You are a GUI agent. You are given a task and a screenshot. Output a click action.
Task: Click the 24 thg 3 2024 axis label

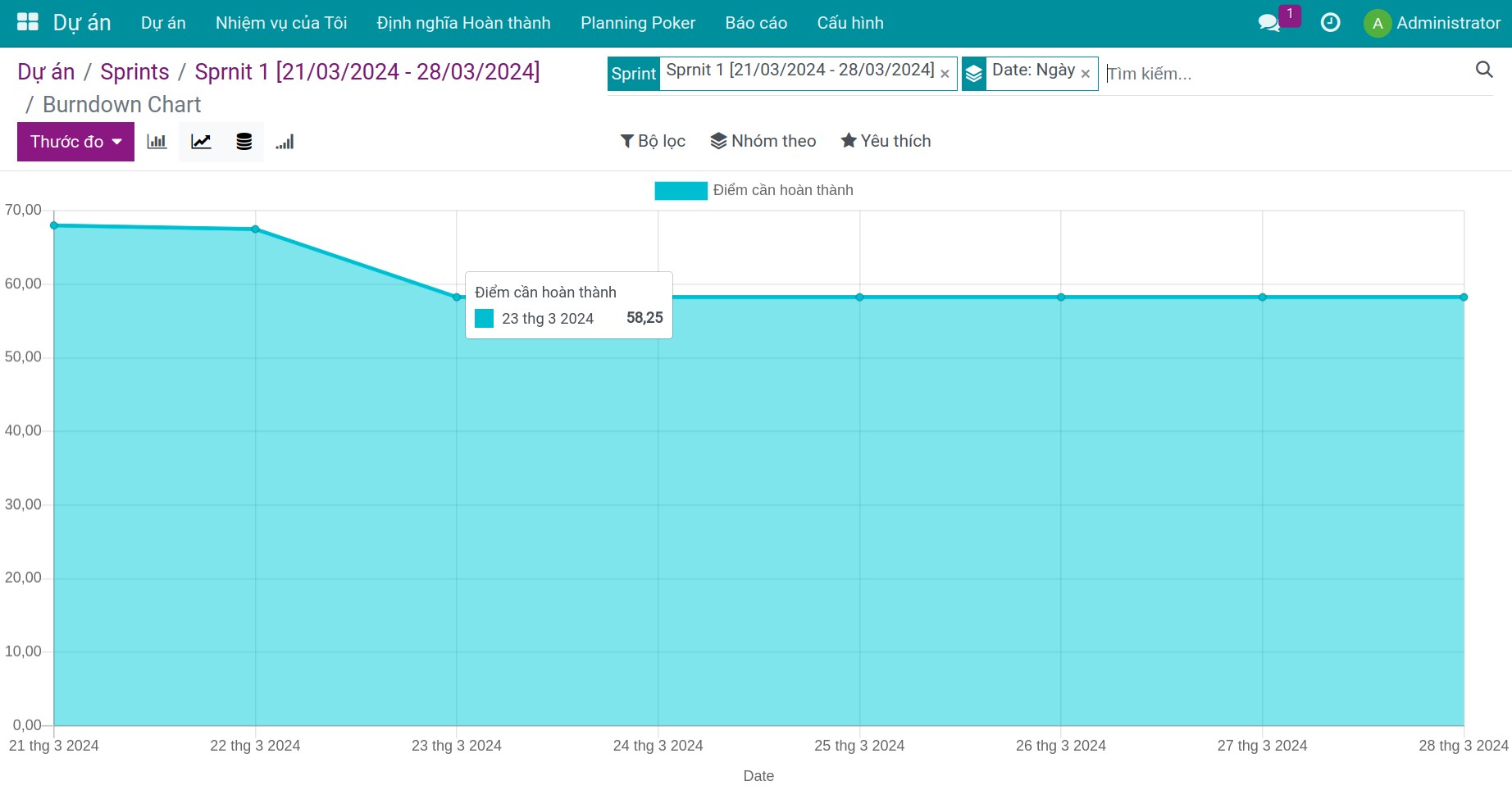(x=658, y=746)
